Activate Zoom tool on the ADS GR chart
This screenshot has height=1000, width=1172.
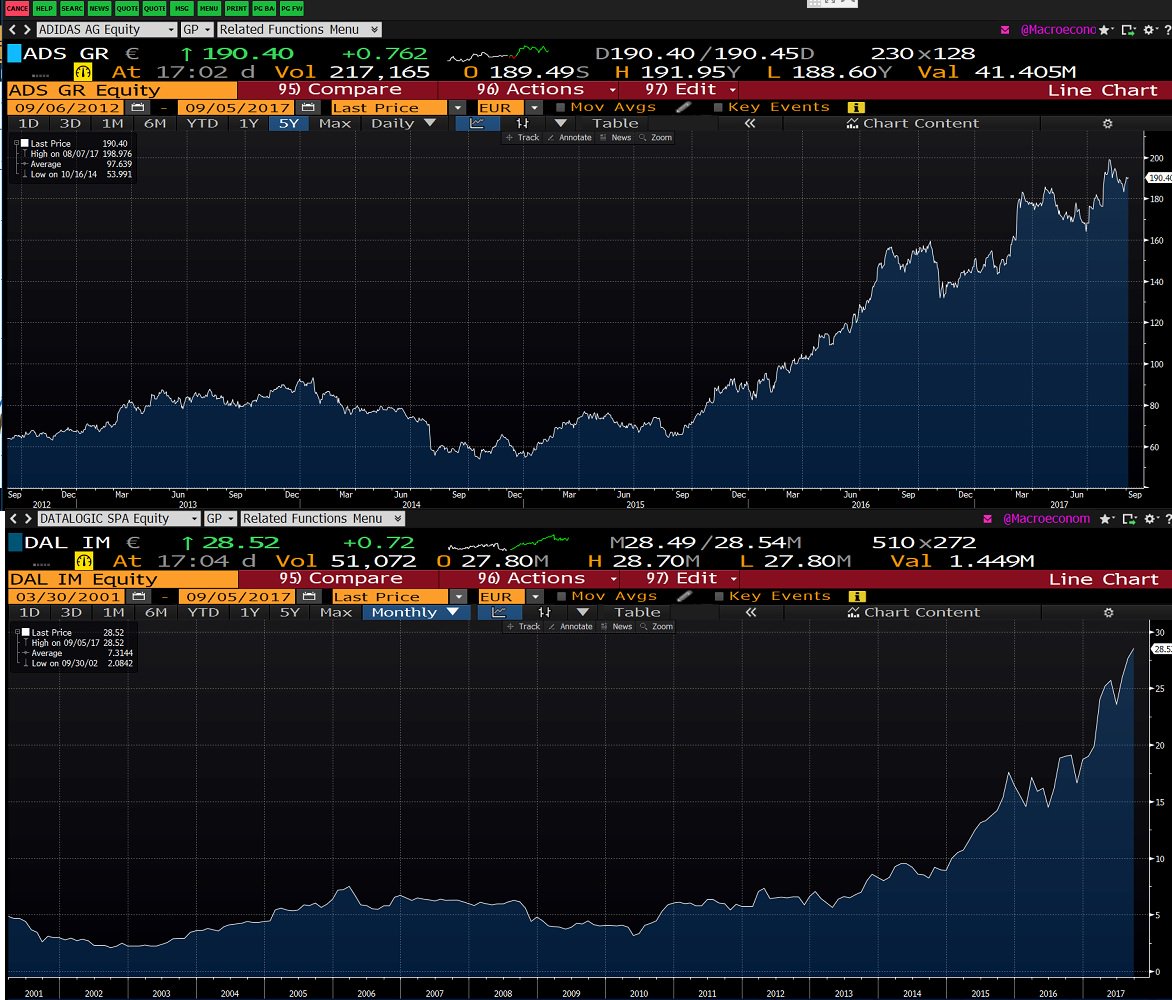click(656, 138)
